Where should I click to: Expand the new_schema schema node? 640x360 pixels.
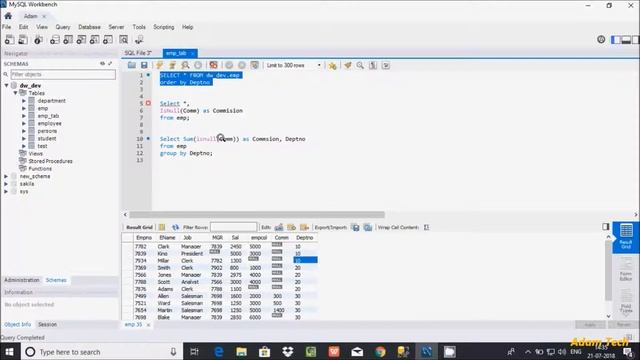point(6,176)
